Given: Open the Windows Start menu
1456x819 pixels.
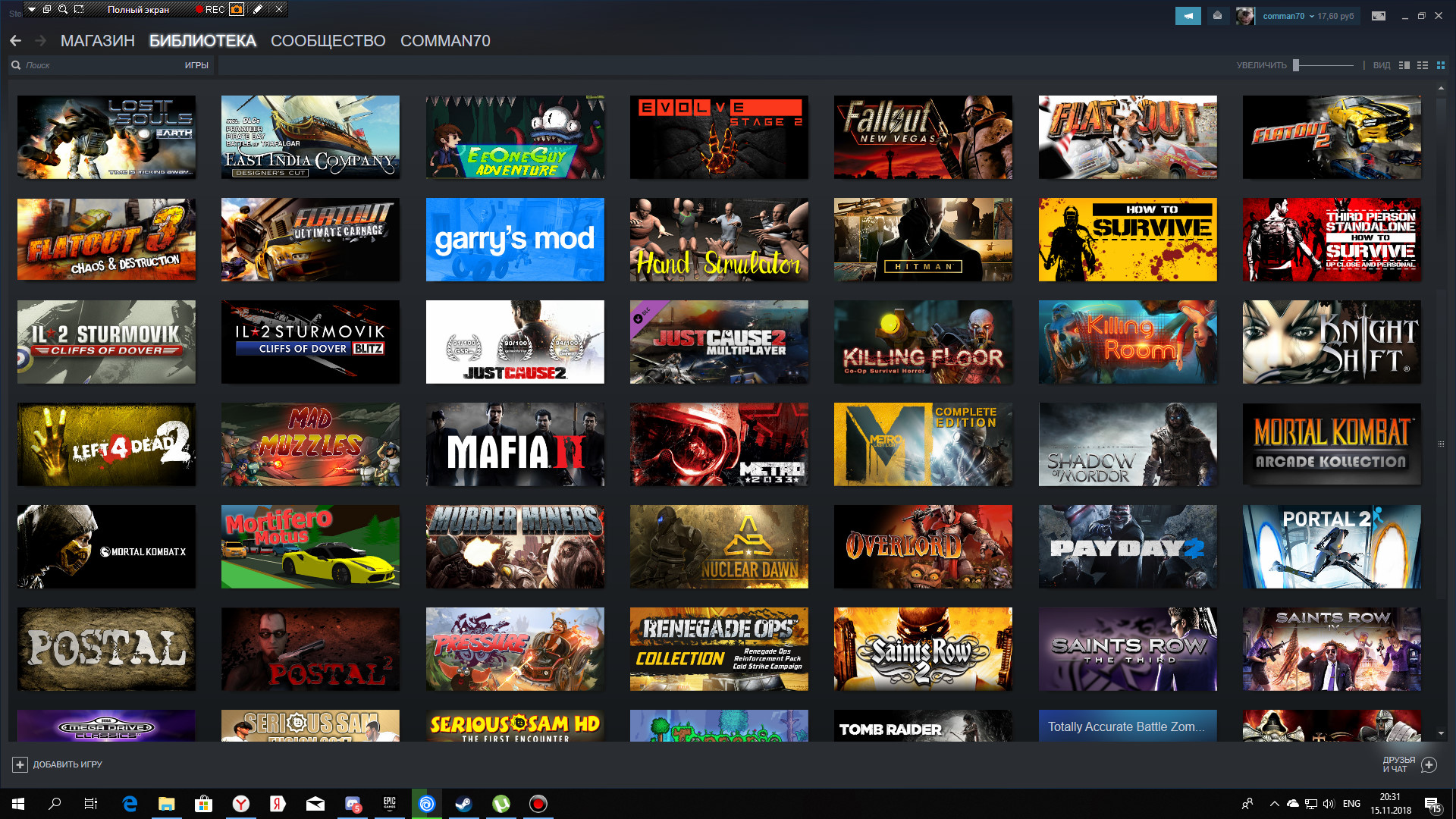Looking at the screenshot, I should coord(18,804).
